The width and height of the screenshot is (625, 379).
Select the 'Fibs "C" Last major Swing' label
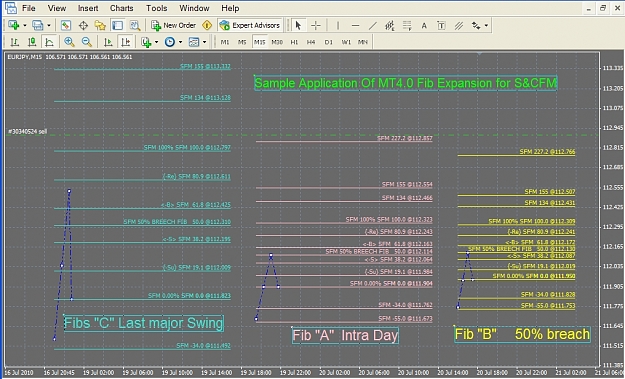click(143, 323)
